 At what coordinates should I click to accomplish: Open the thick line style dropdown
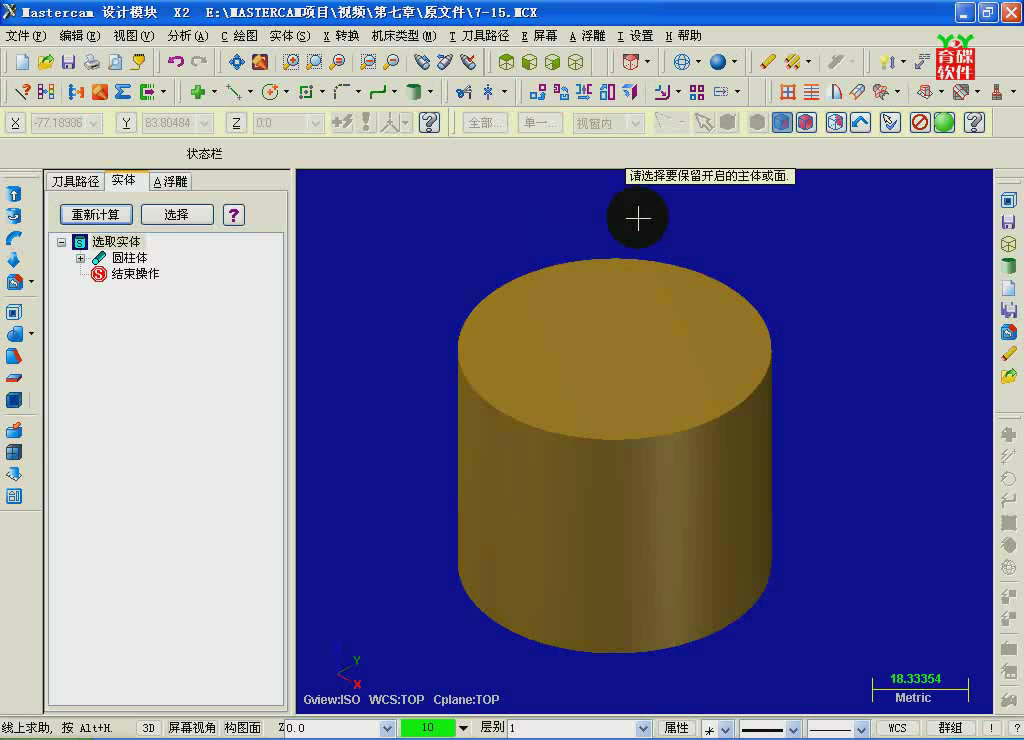793,729
